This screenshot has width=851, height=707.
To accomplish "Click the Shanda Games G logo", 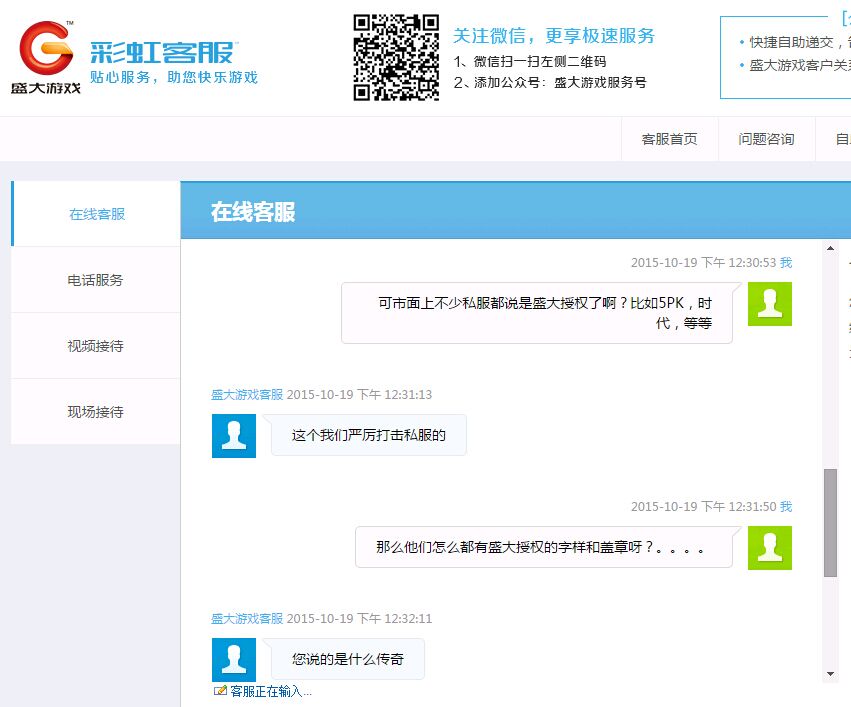I will [x=46, y=50].
